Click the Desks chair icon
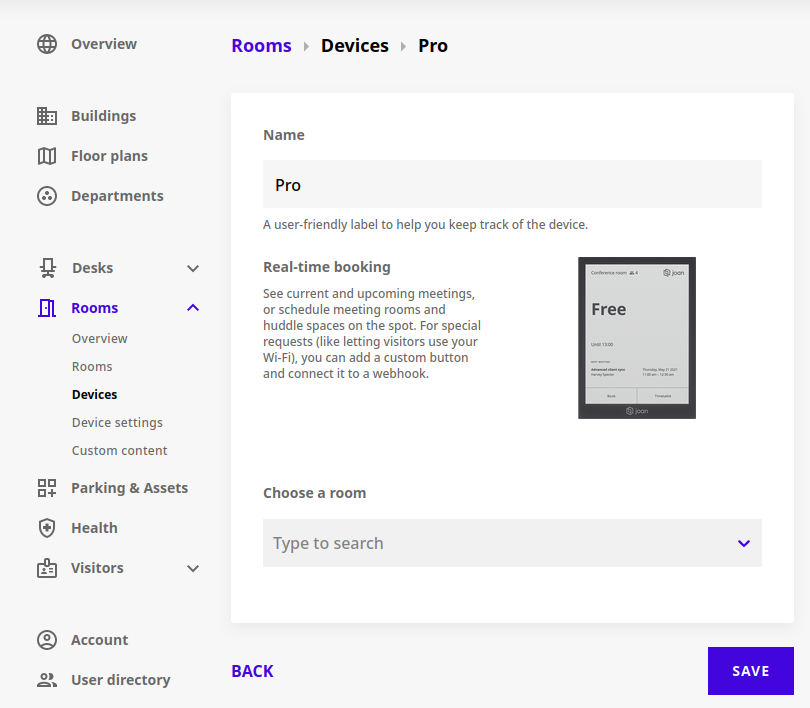Viewport: 810px width, 708px height. tap(48, 268)
